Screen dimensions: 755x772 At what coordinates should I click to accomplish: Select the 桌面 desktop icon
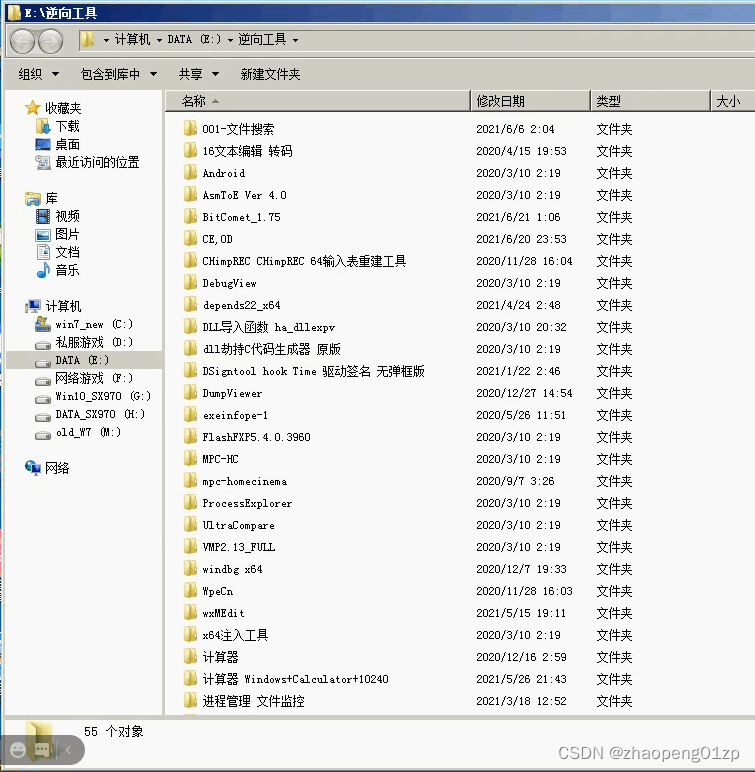(x=43, y=144)
